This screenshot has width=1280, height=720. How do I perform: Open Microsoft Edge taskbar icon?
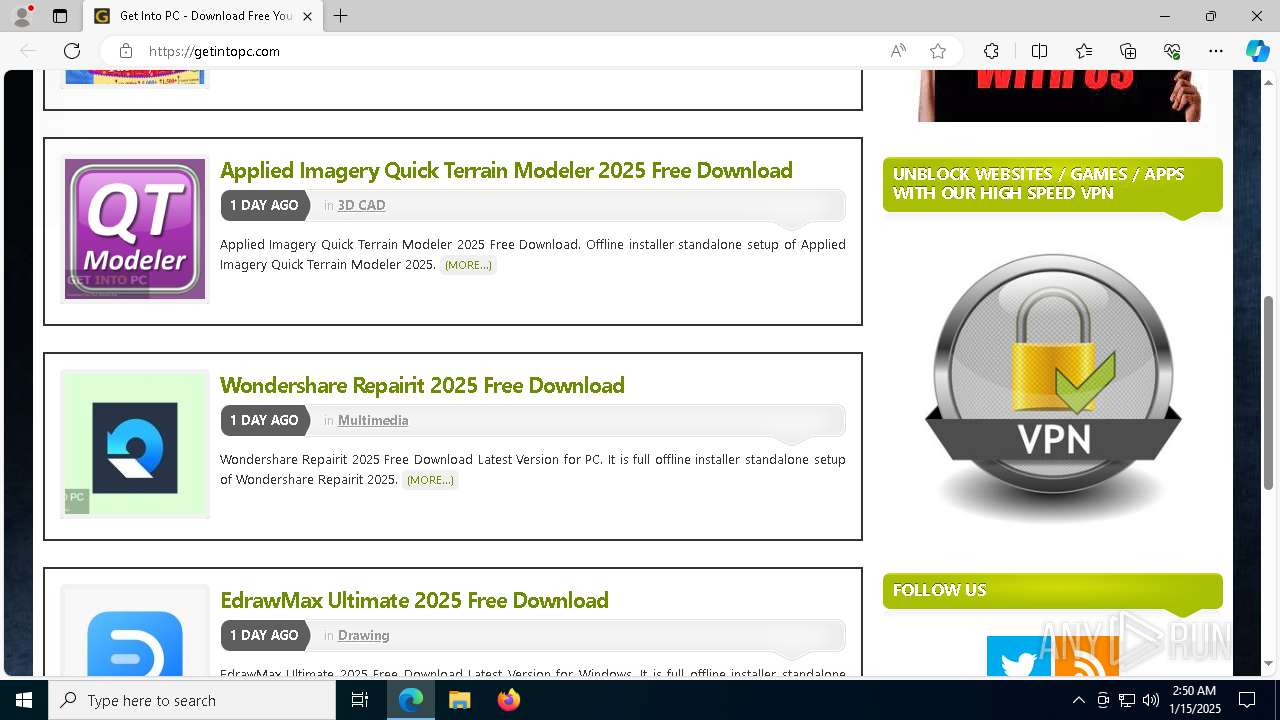(411, 700)
